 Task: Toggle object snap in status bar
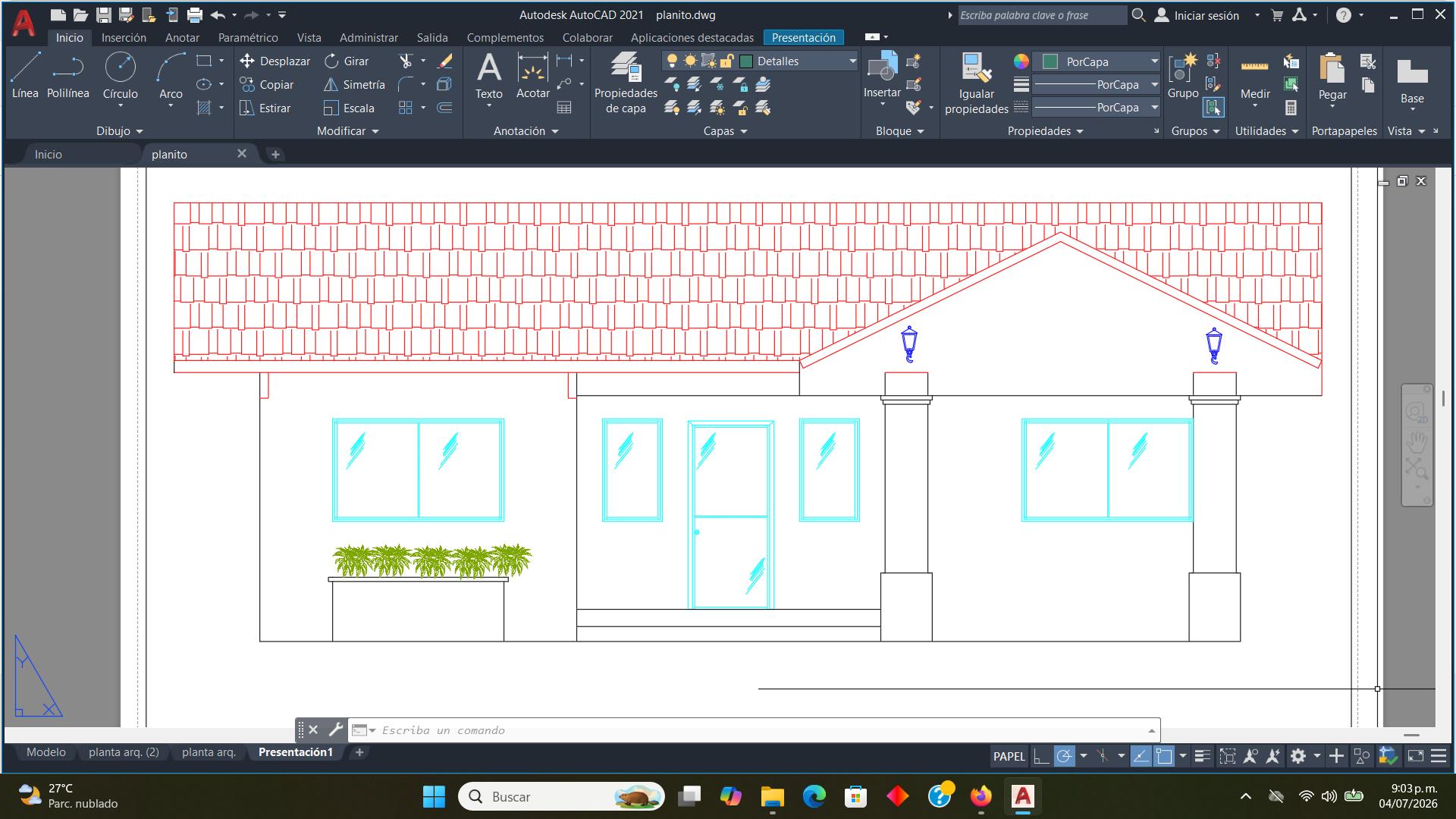pyautogui.click(x=1164, y=756)
